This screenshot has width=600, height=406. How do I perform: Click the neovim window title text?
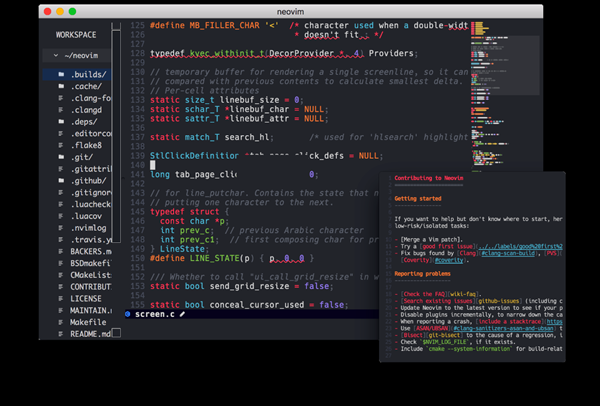point(290,12)
